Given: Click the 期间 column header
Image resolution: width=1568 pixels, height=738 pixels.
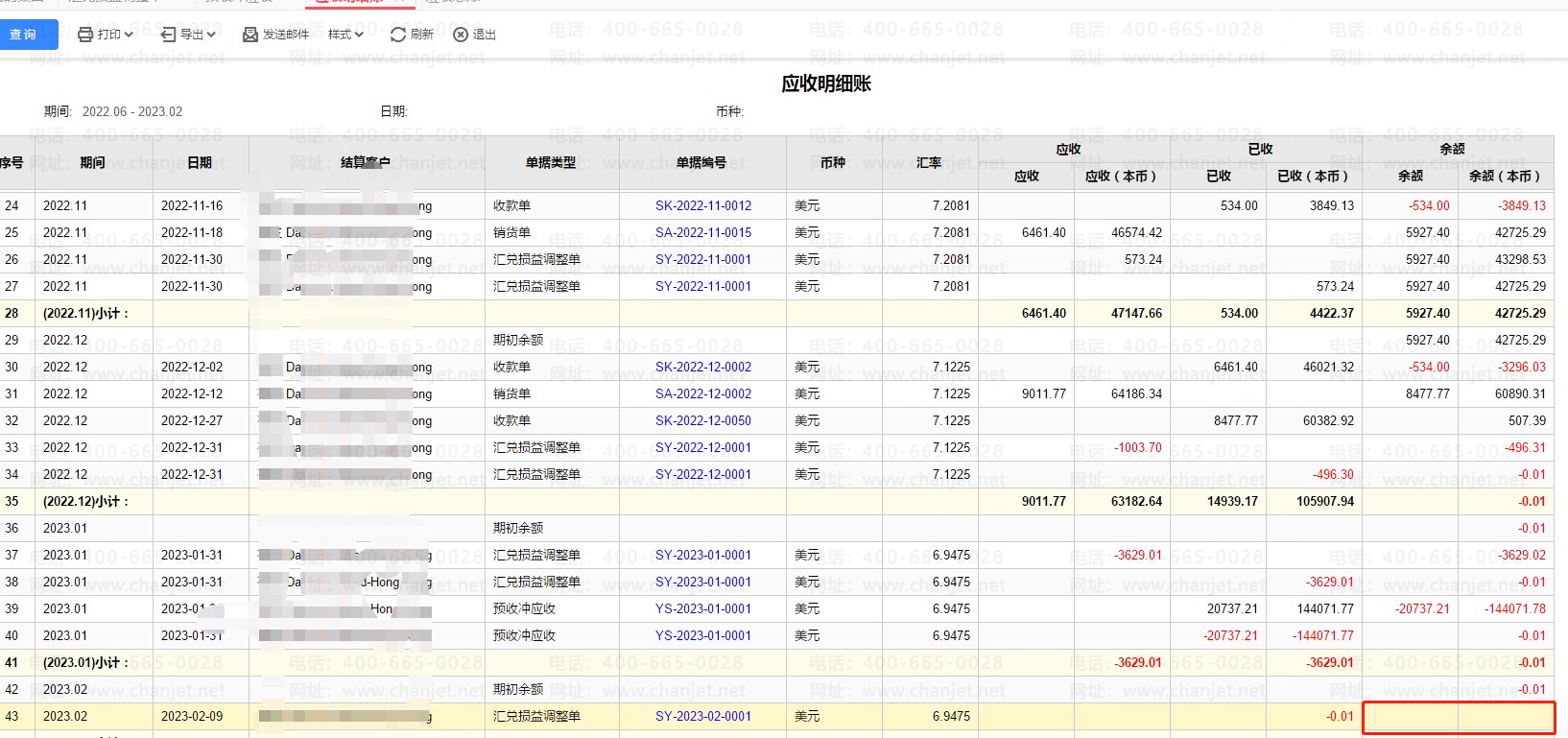Looking at the screenshot, I should point(92,162).
